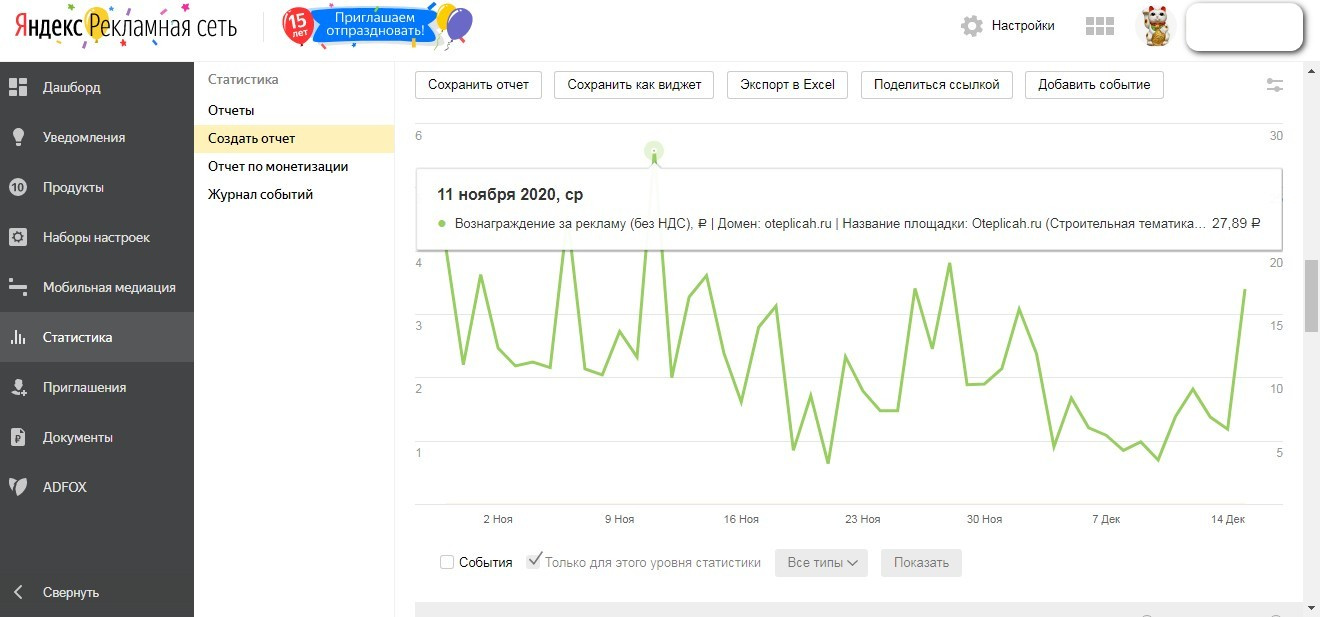1320x617 pixels.
Task: Open chart settings sliders icon
Action: (x=1275, y=86)
